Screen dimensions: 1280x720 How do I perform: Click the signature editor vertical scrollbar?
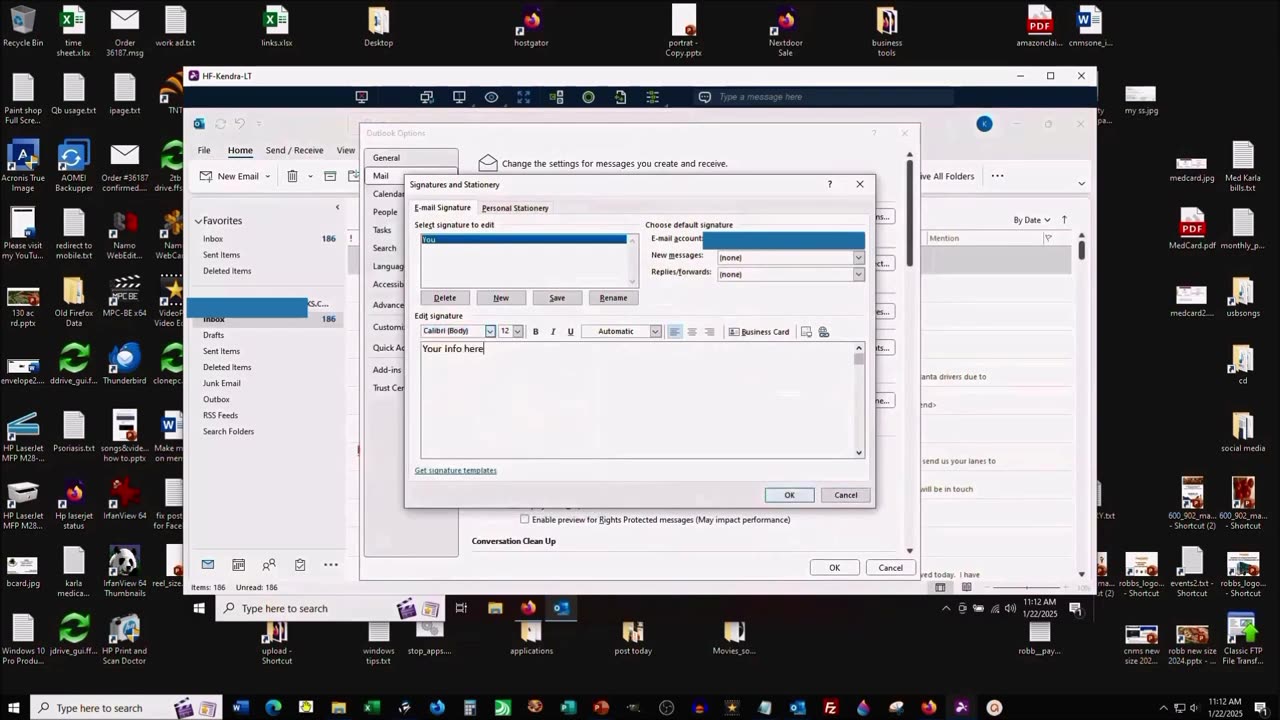(858, 400)
